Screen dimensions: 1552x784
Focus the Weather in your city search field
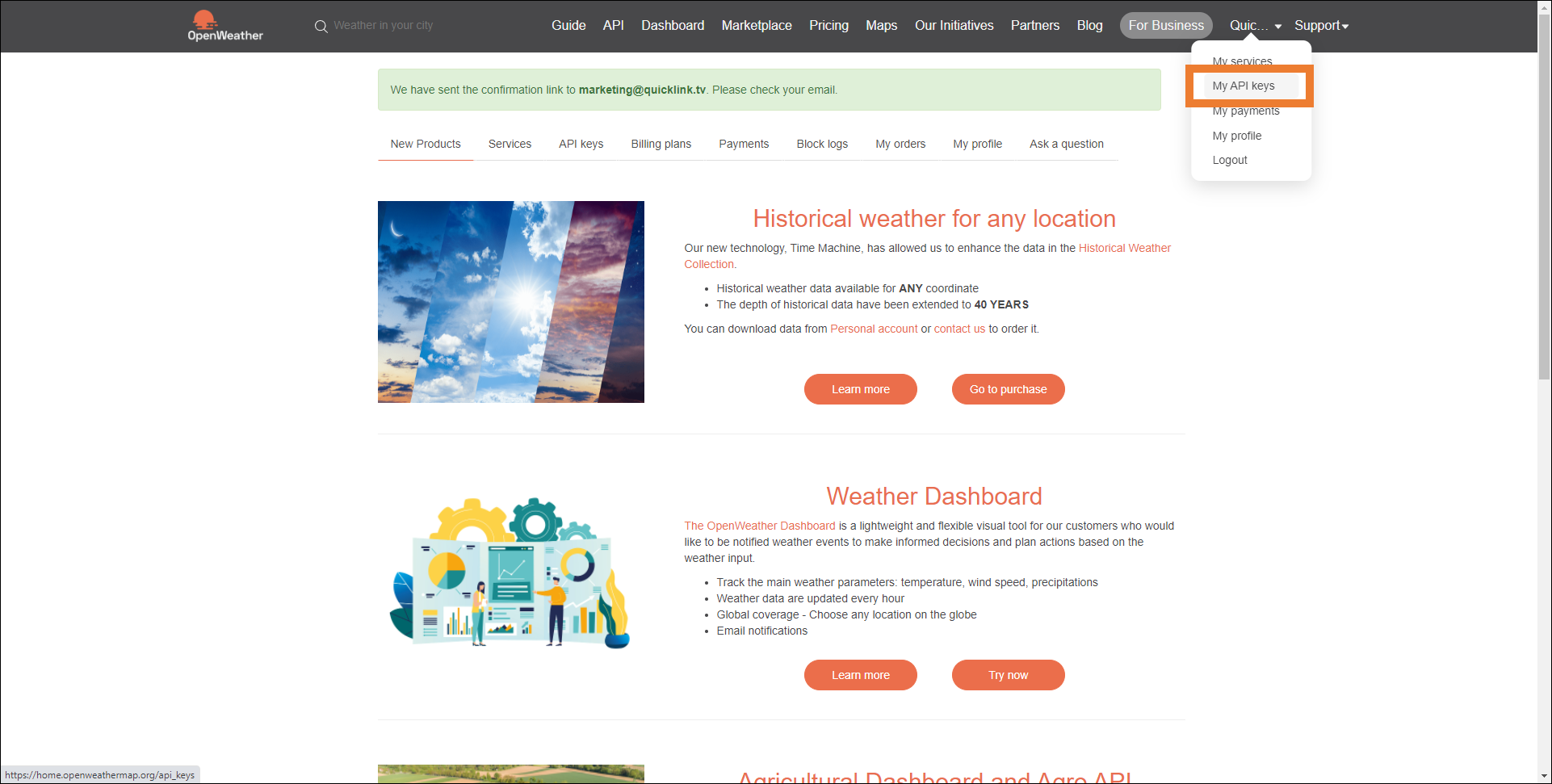click(383, 26)
